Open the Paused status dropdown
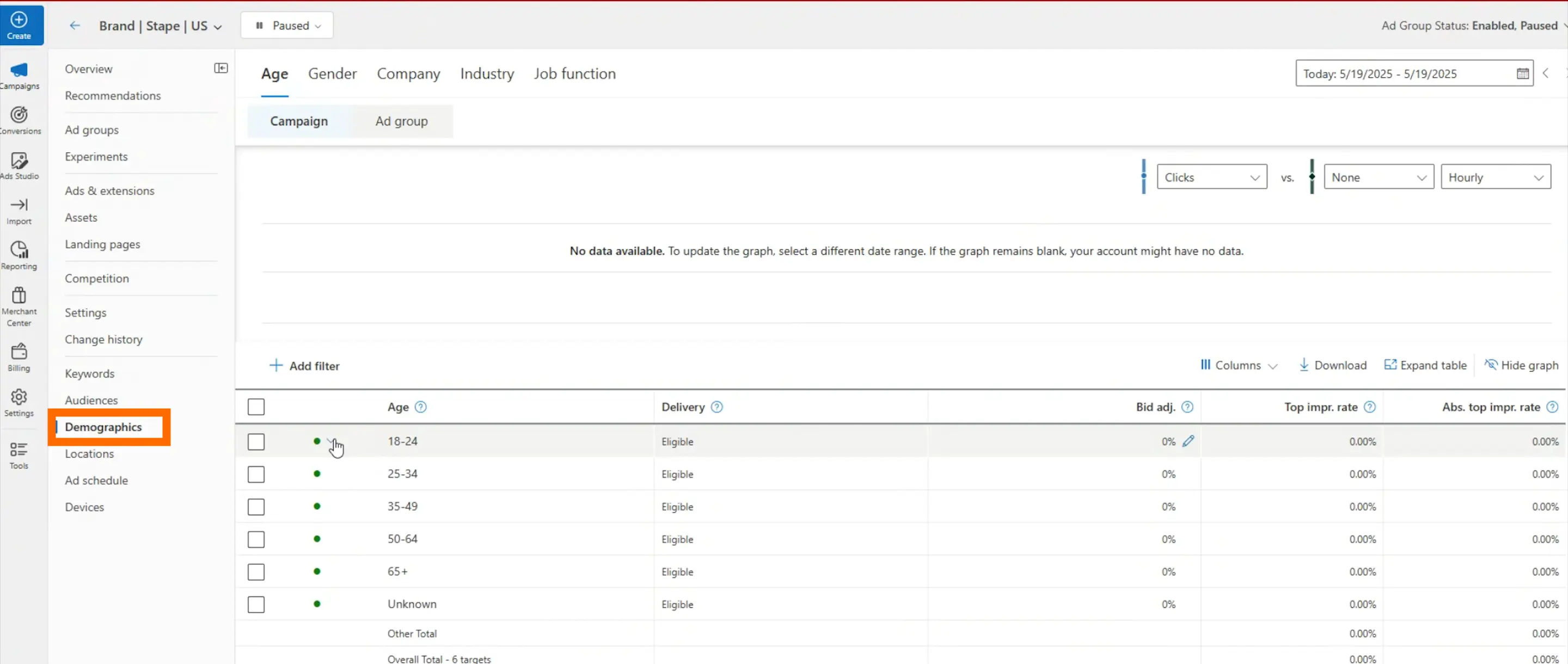 [287, 26]
